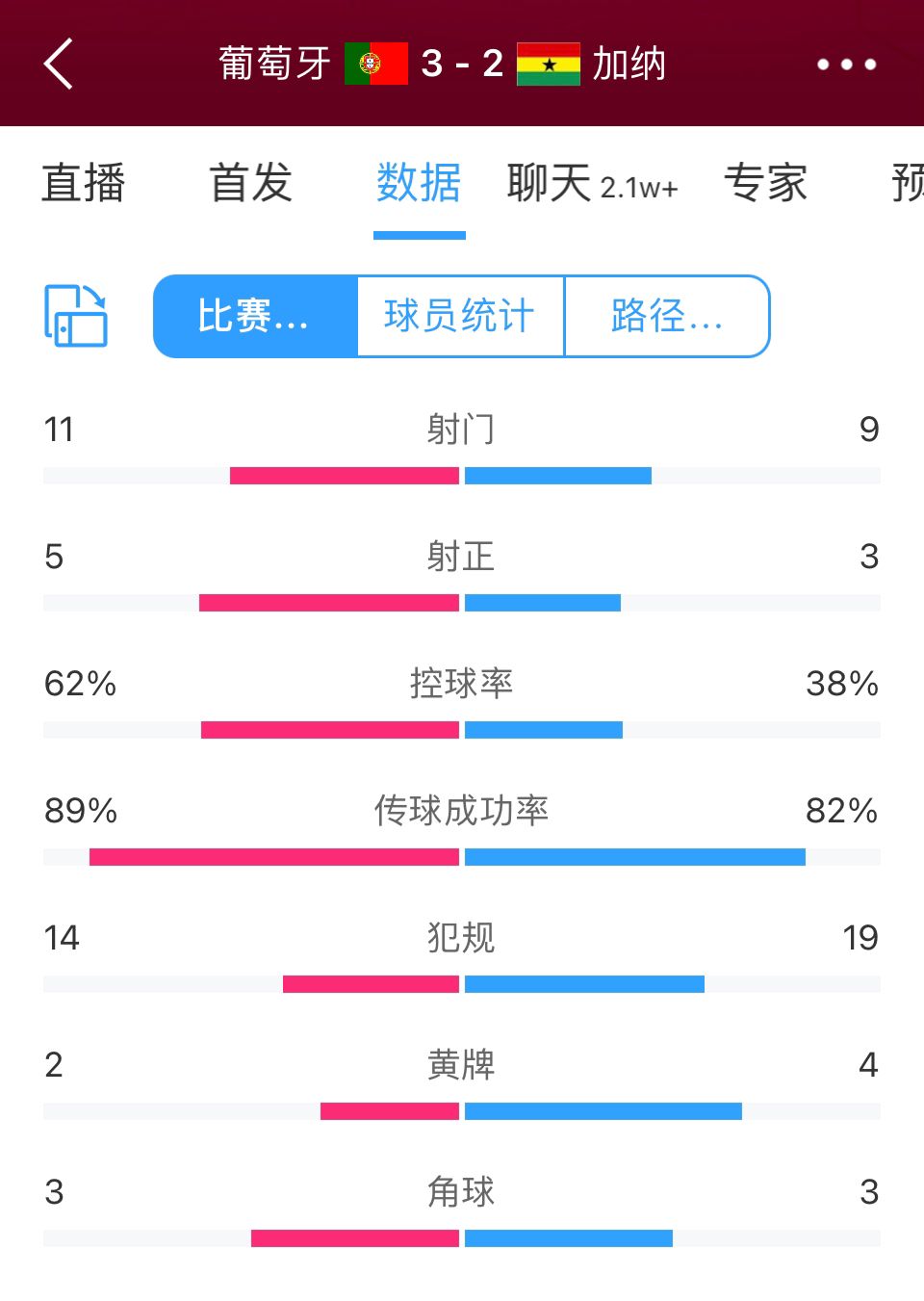Switch to the 首发 tab

[x=251, y=183]
